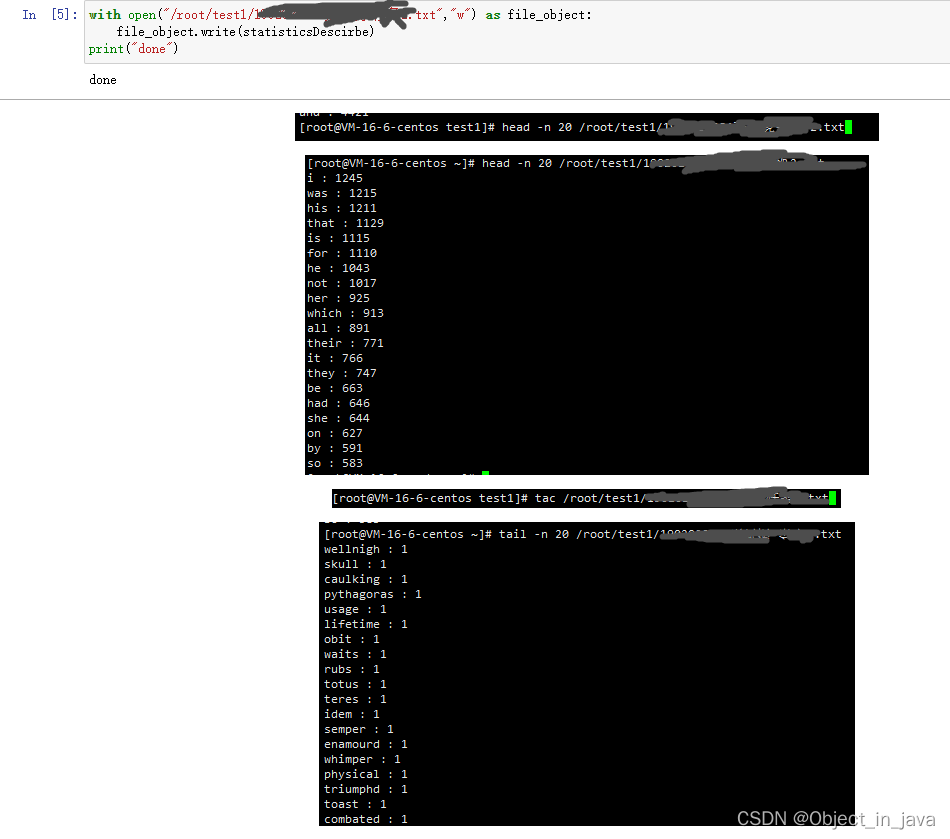Click the 'so : 583' line
Screen dimensions: 950x839
tap(334, 463)
